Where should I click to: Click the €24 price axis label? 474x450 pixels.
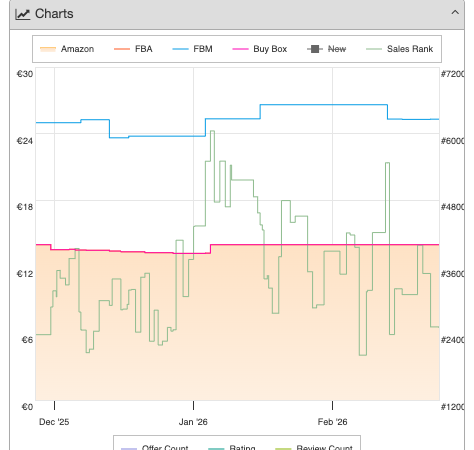(x=25, y=141)
